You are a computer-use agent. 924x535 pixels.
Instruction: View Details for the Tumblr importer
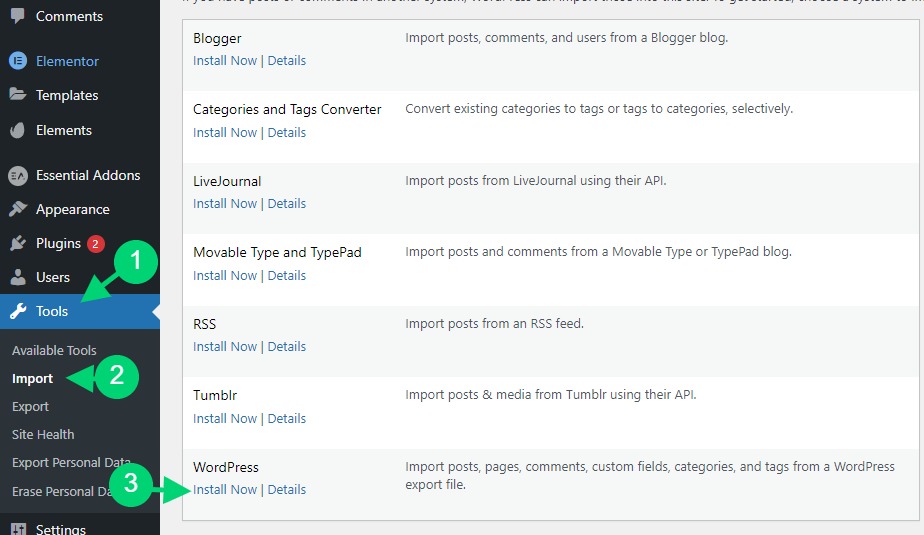(x=286, y=418)
